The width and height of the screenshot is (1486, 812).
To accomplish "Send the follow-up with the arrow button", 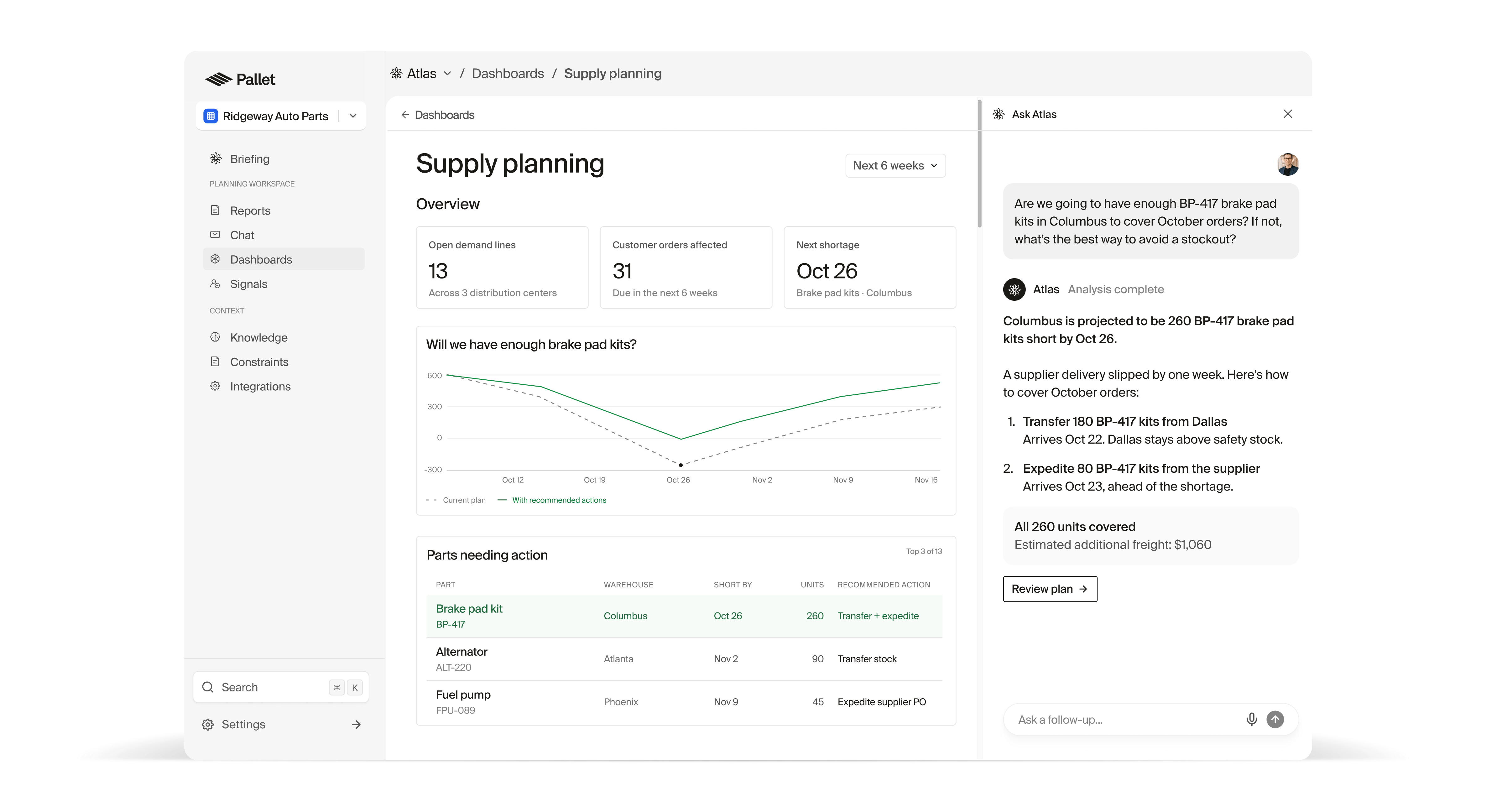I will [x=1275, y=719].
